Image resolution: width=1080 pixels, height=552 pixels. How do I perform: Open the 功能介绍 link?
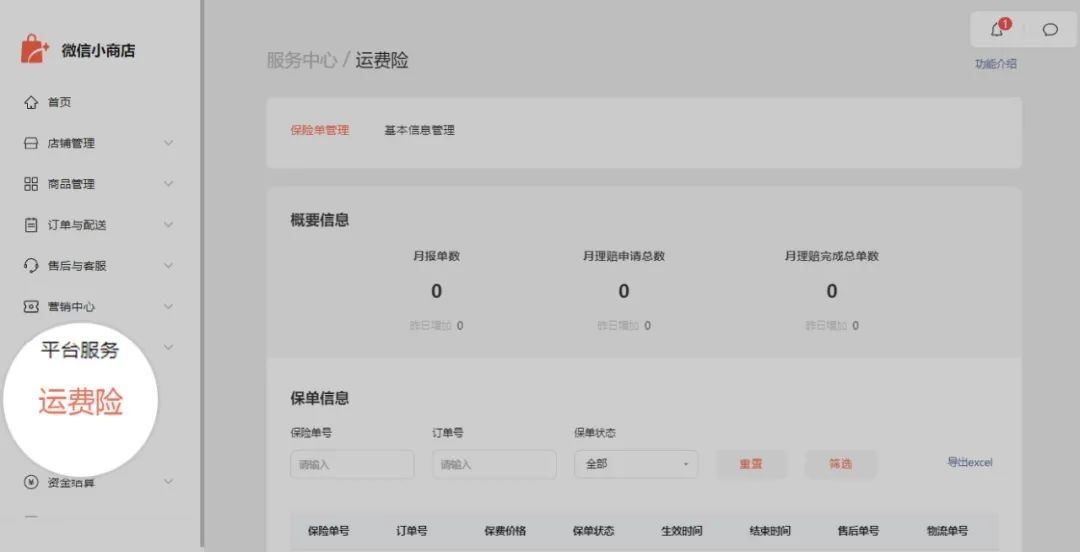coord(995,64)
